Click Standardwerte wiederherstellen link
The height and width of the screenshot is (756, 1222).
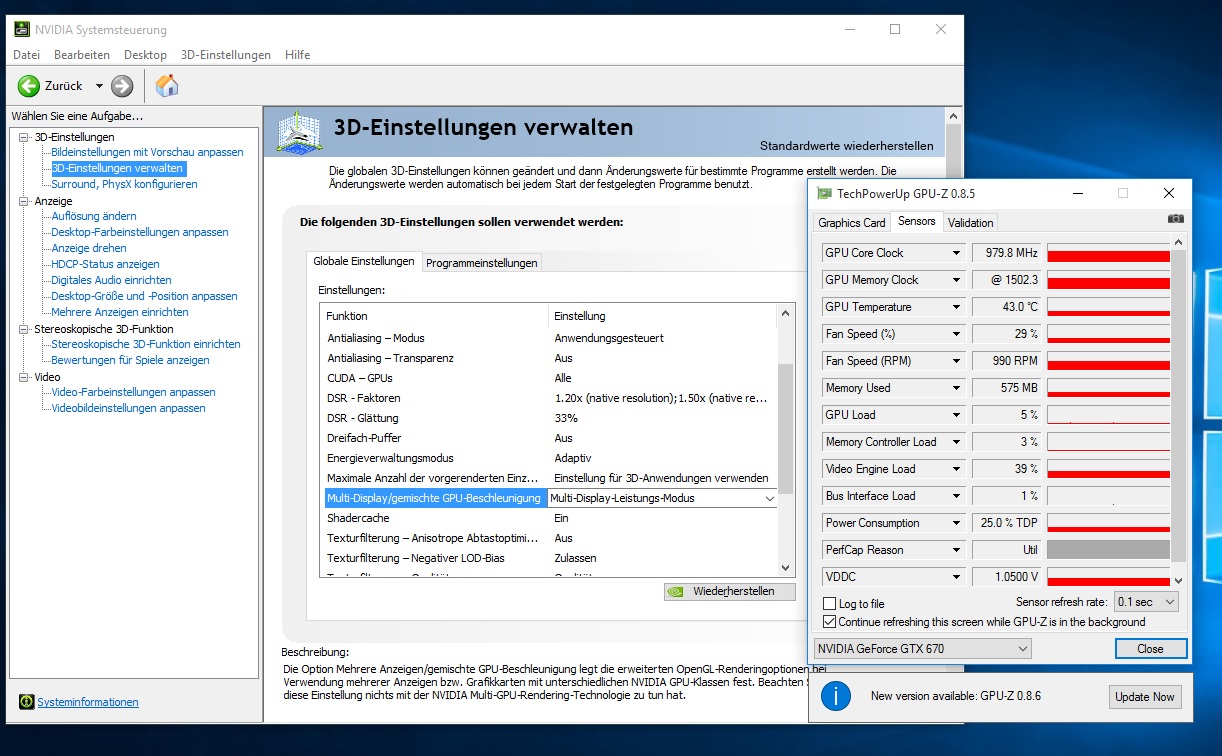[x=846, y=146]
